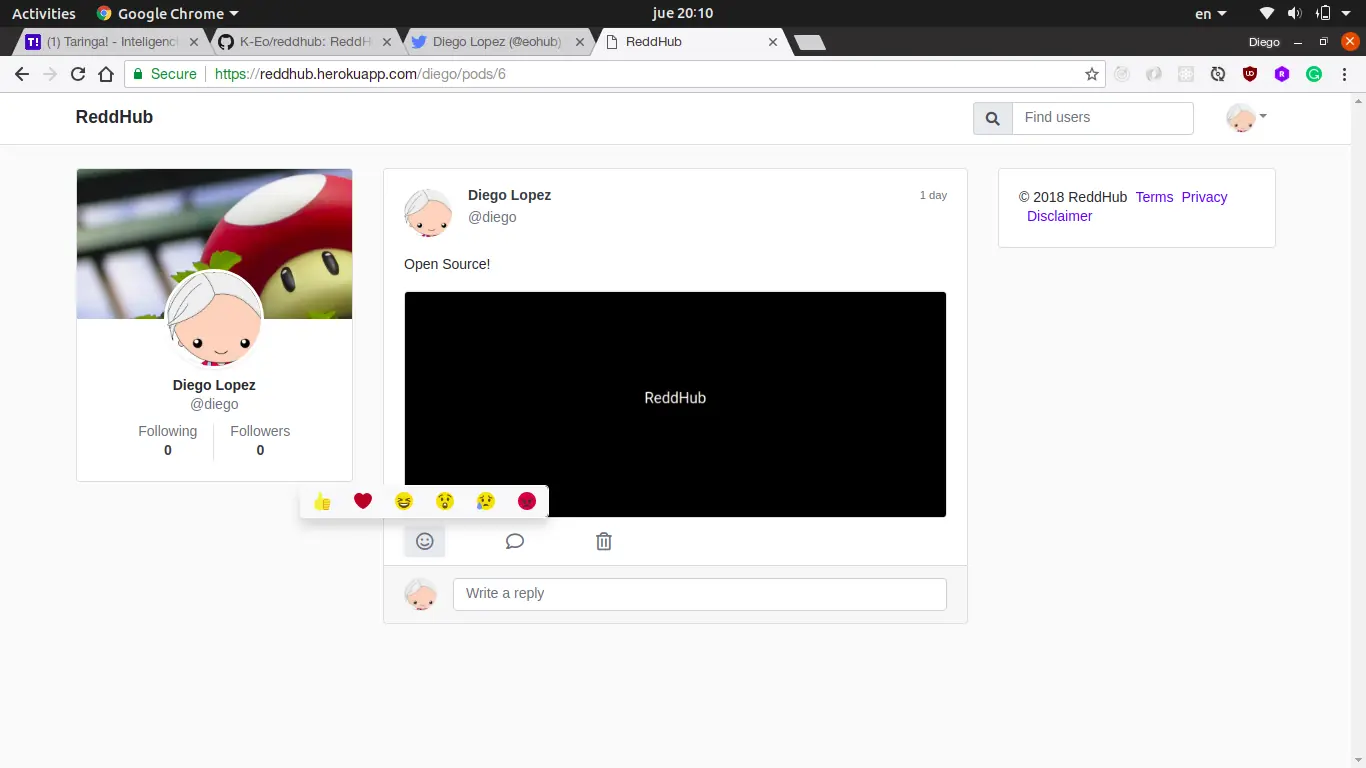View the green secure padlock site info
This screenshot has height=768, width=1366.
coord(166,74)
